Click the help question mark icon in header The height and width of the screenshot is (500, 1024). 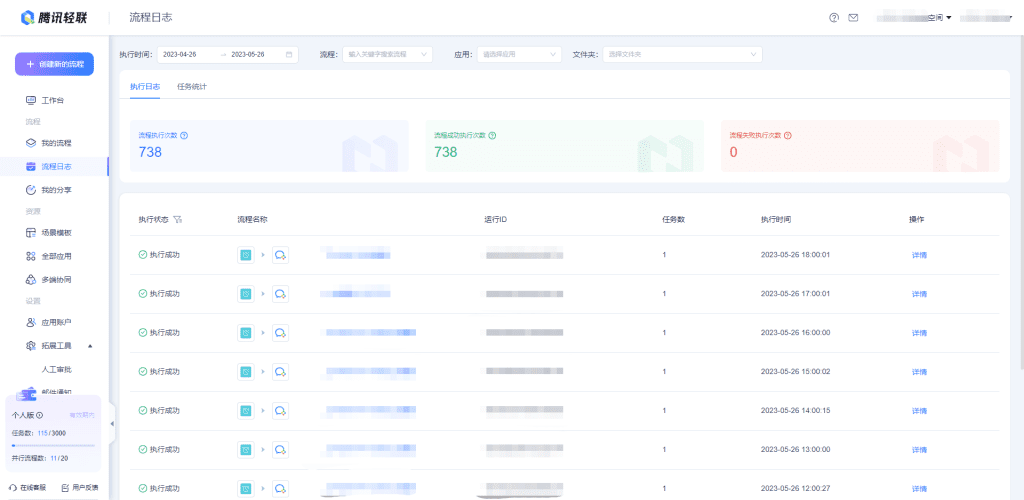tap(834, 18)
